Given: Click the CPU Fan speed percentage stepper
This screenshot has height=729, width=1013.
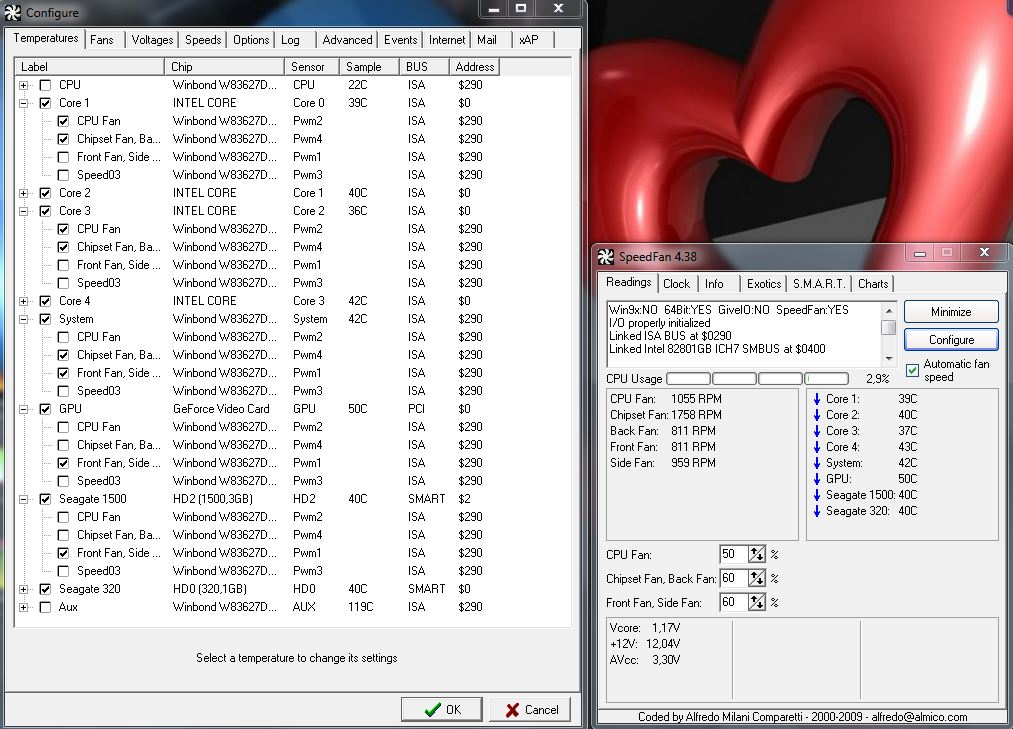Looking at the screenshot, I should click(756, 554).
